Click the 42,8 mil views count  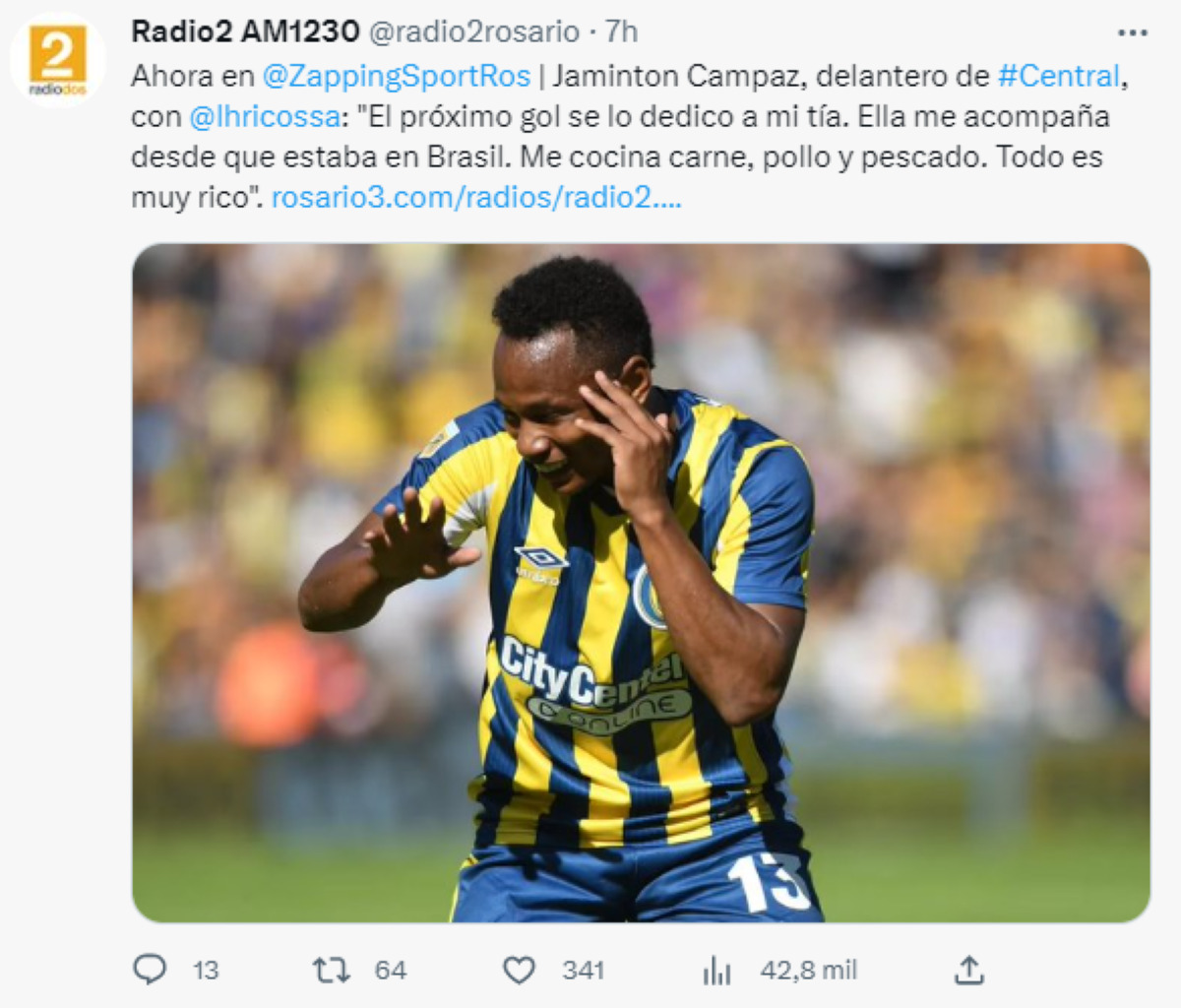pos(808,971)
